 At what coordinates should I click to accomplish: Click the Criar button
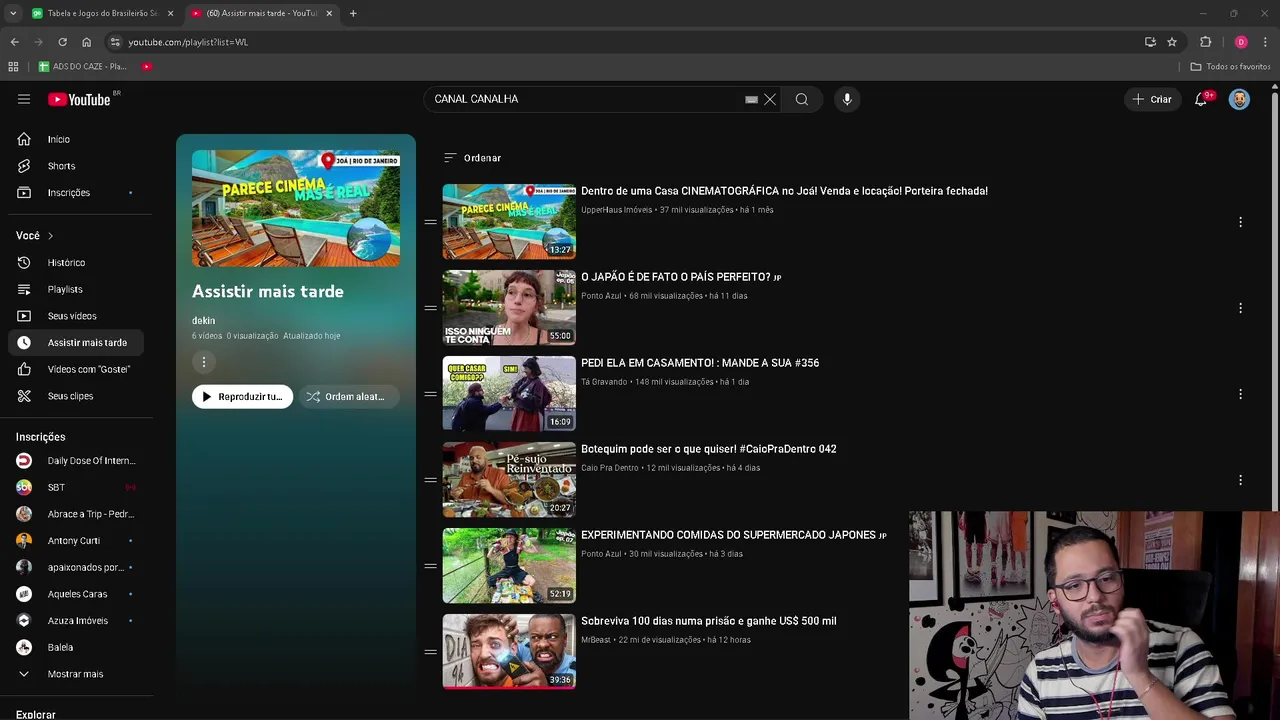coord(1152,99)
